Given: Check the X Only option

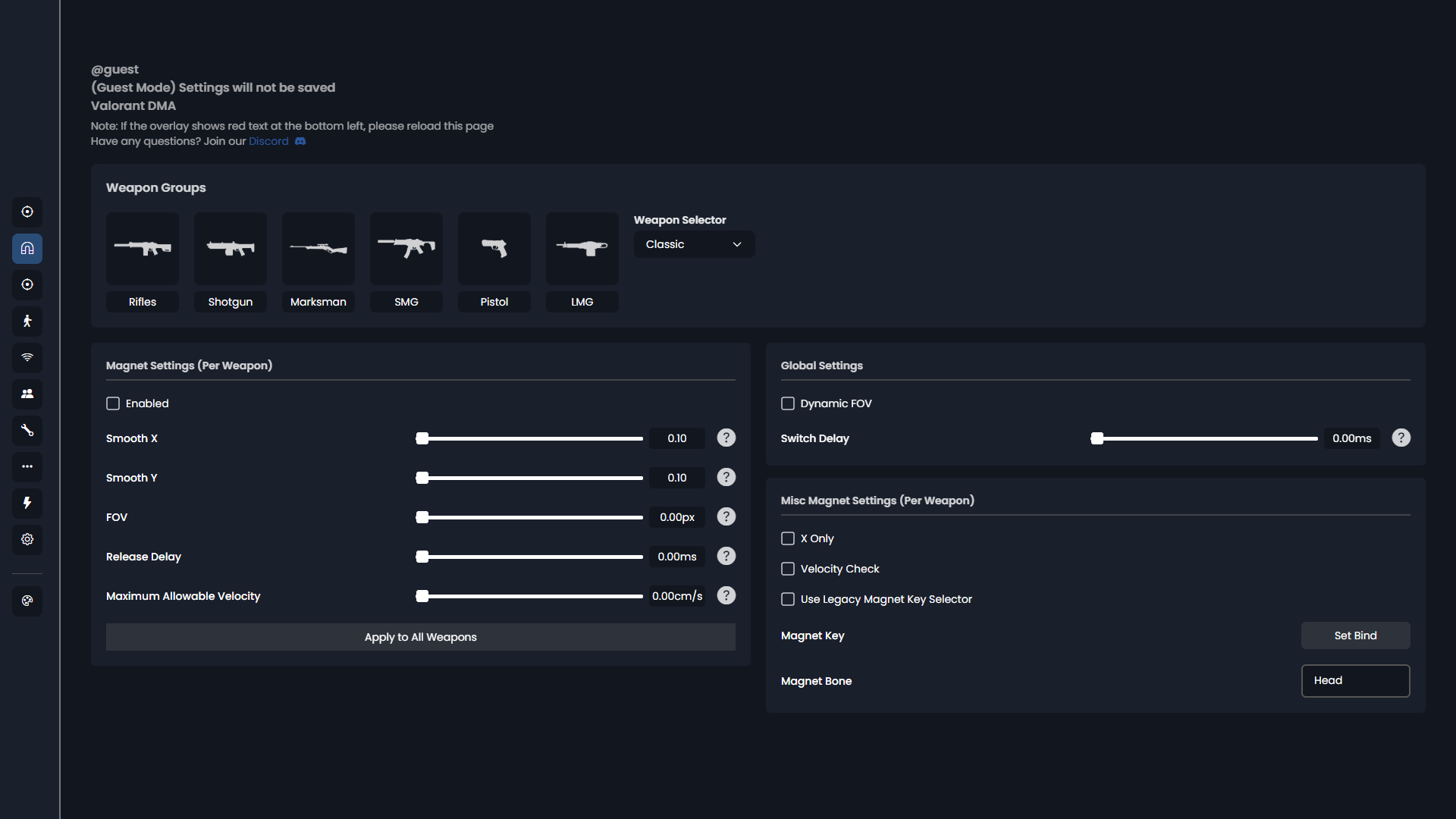Looking at the screenshot, I should click(788, 539).
